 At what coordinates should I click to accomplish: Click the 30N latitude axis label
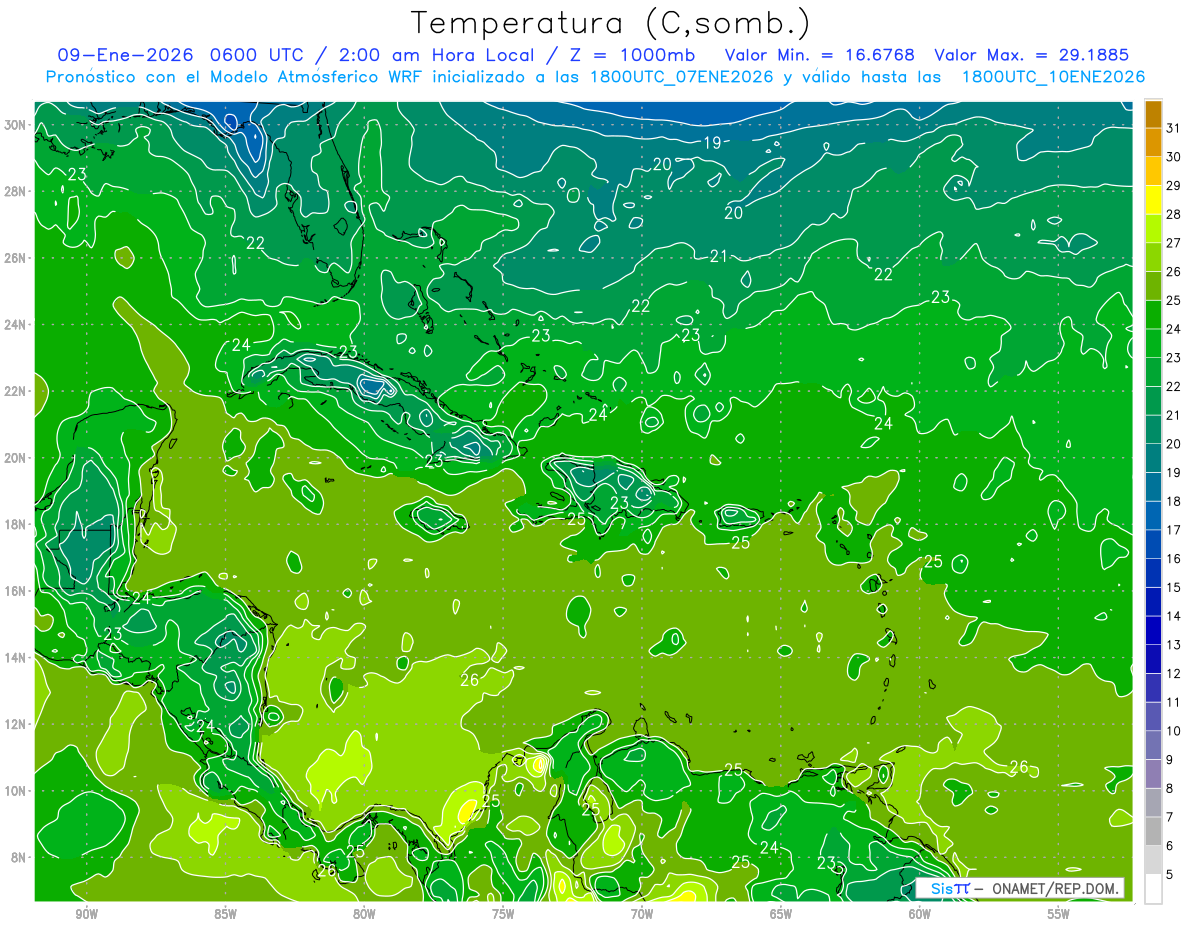(15, 125)
